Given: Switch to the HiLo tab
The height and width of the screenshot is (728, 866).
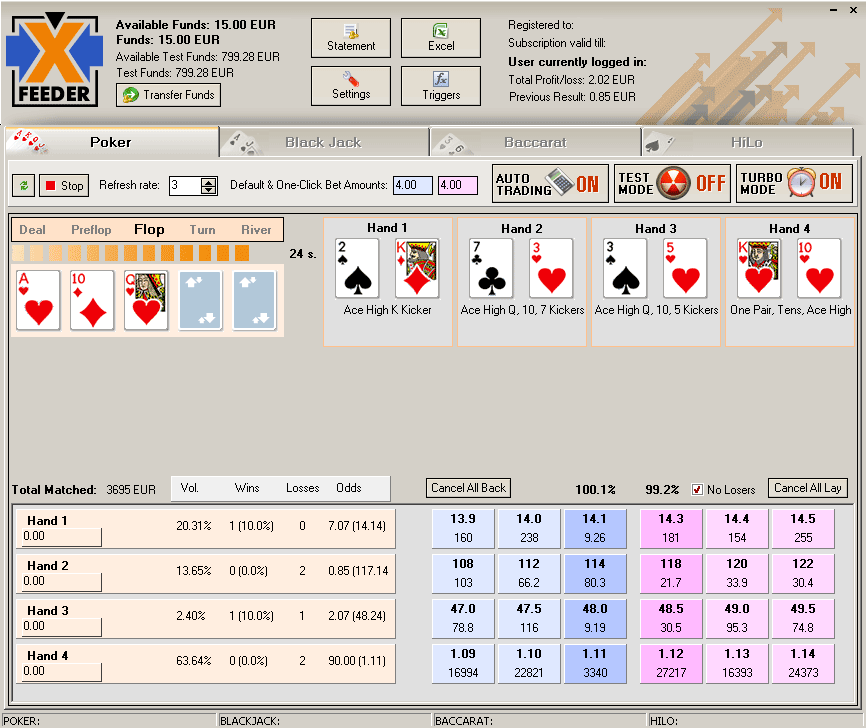Looking at the screenshot, I should [747, 143].
